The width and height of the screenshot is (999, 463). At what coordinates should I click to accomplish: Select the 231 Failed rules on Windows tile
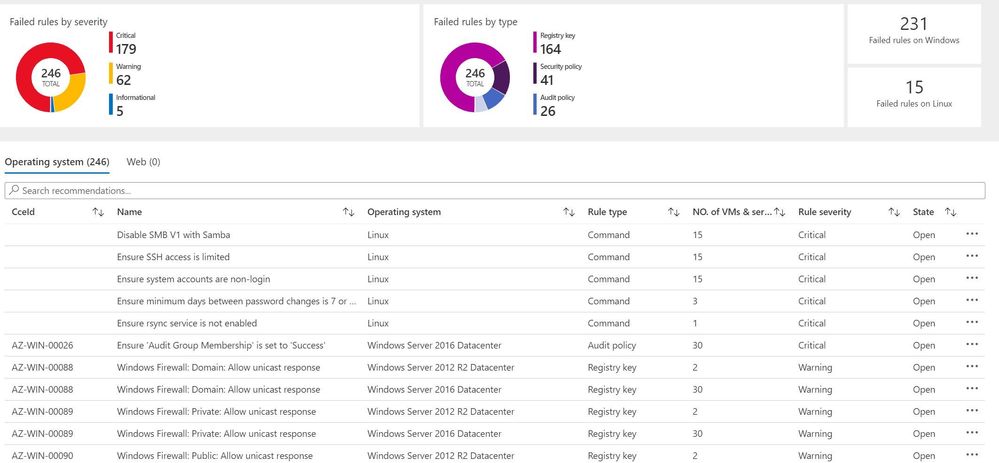914,34
